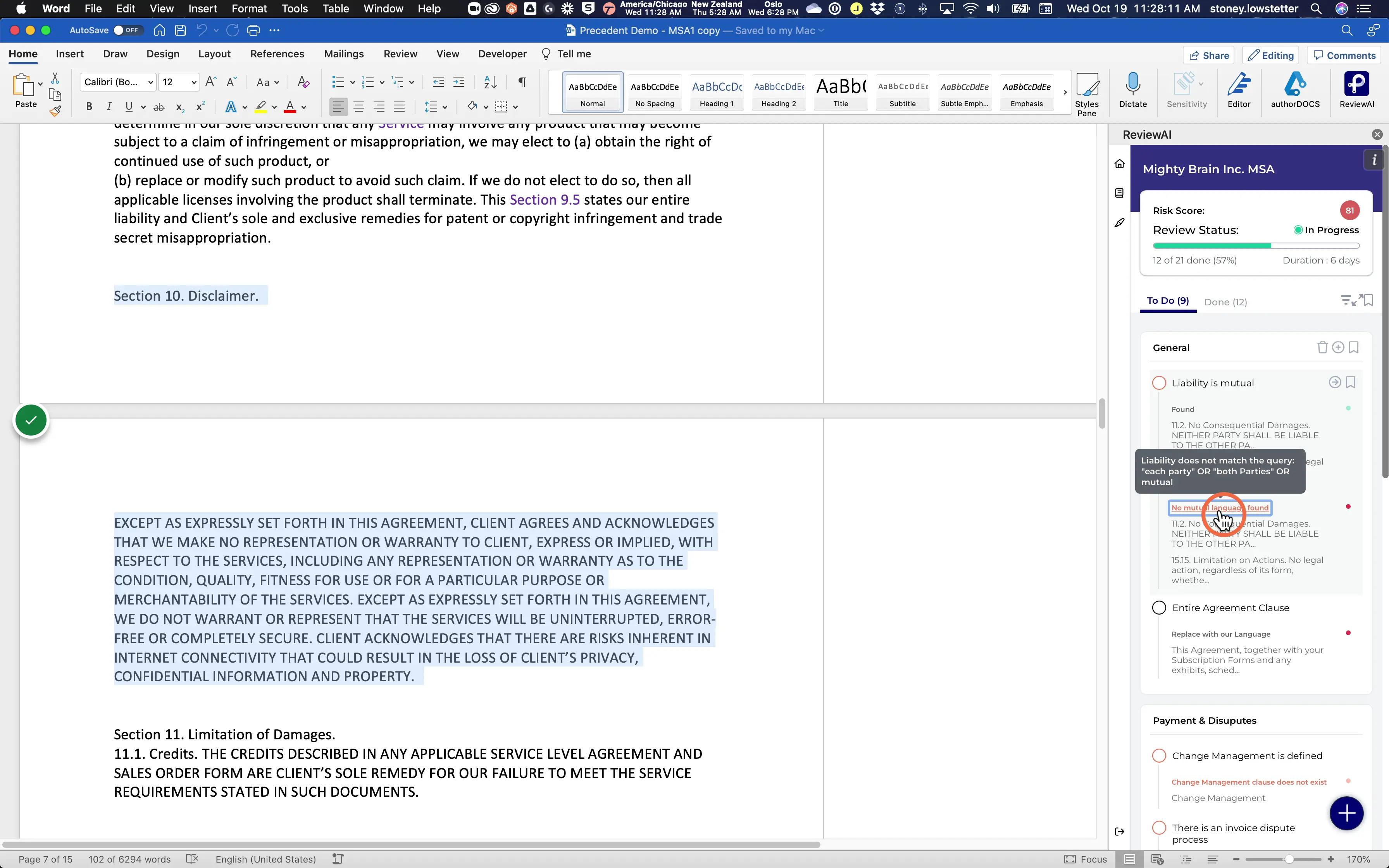This screenshot has width=1389, height=868.
Task: Apply strikethrough formatting
Action: [x=159, y=107]
